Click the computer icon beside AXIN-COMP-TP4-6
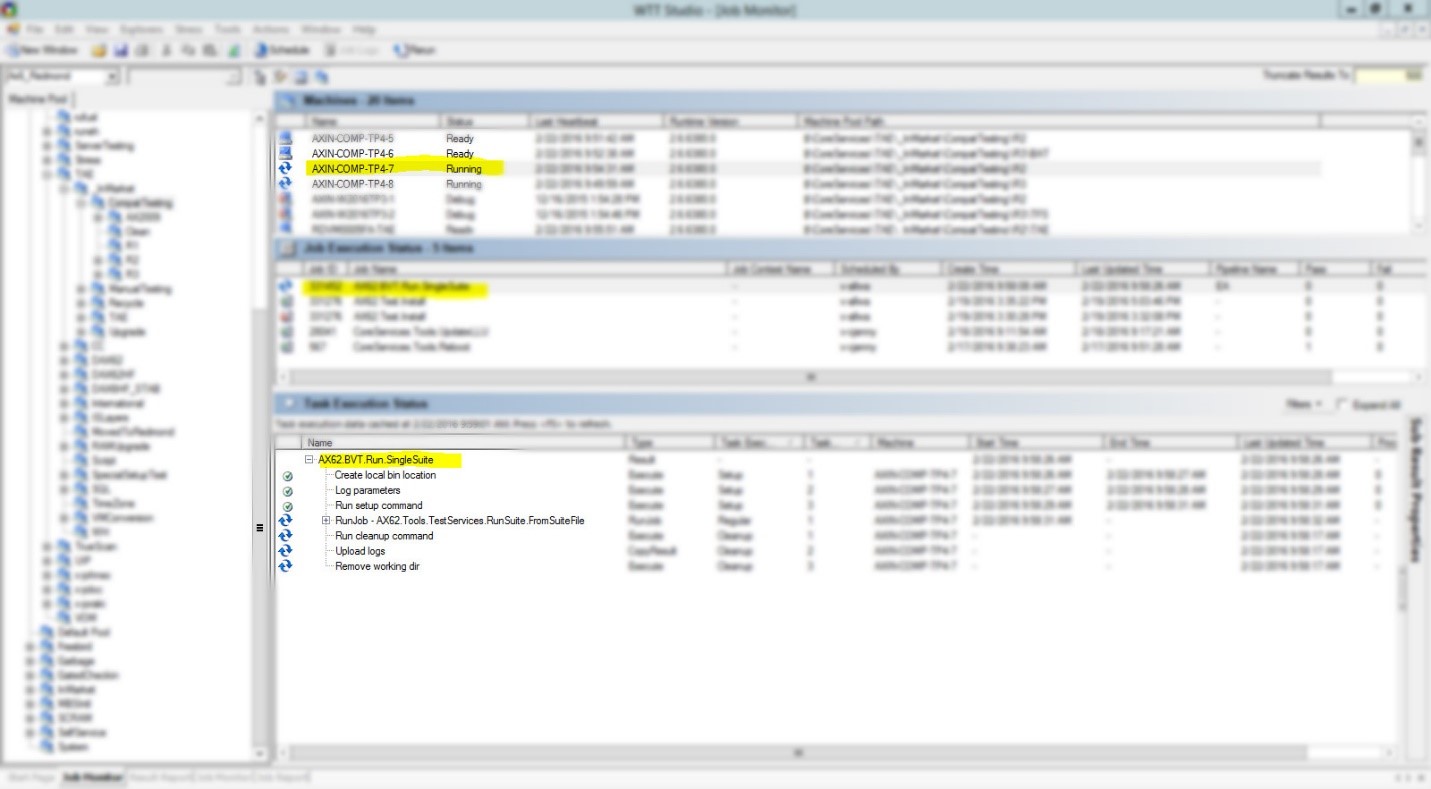The width and height of the screenshot is (1431, 789). point(285,153)
